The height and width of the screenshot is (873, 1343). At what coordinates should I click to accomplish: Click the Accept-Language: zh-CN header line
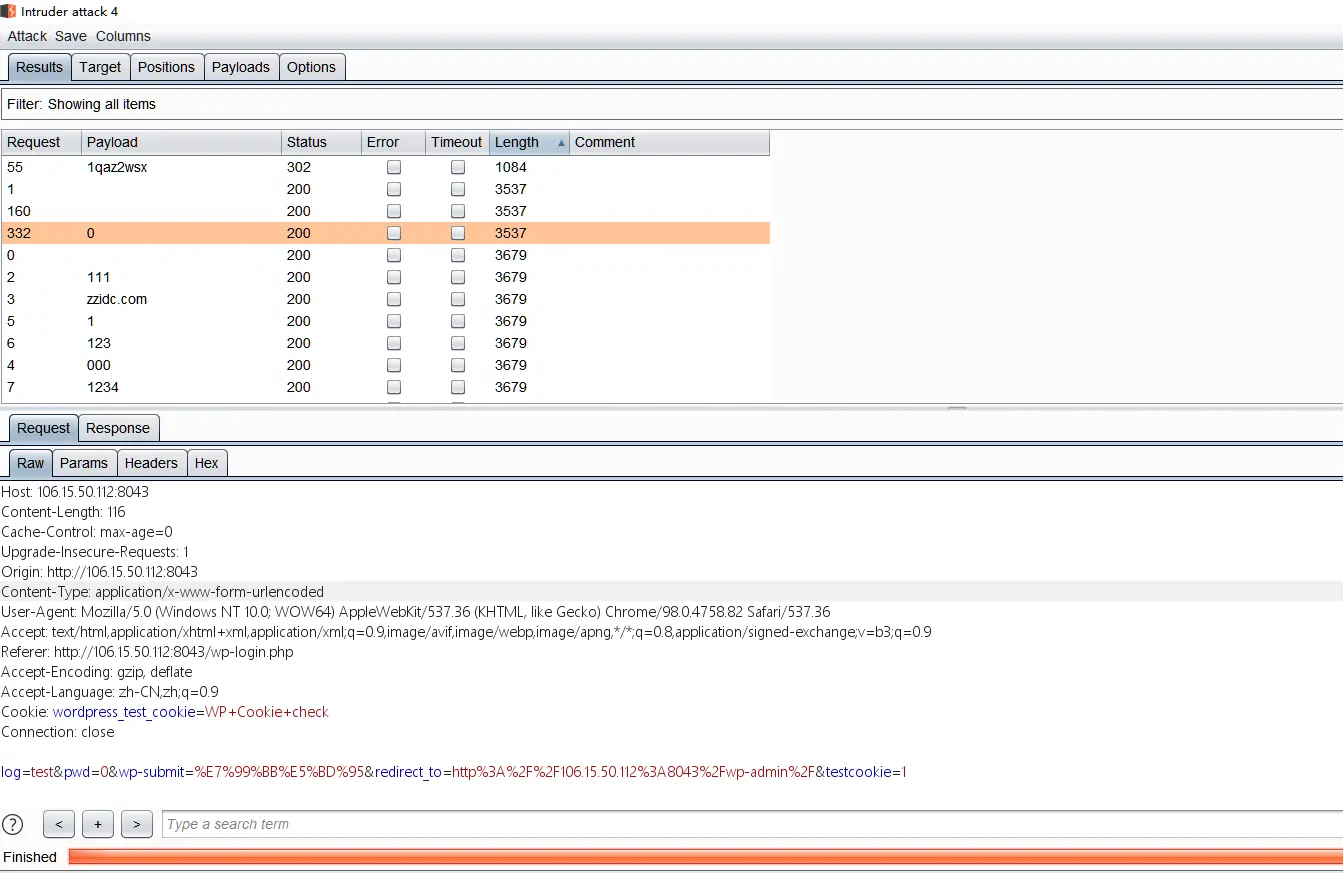(110, 692)
